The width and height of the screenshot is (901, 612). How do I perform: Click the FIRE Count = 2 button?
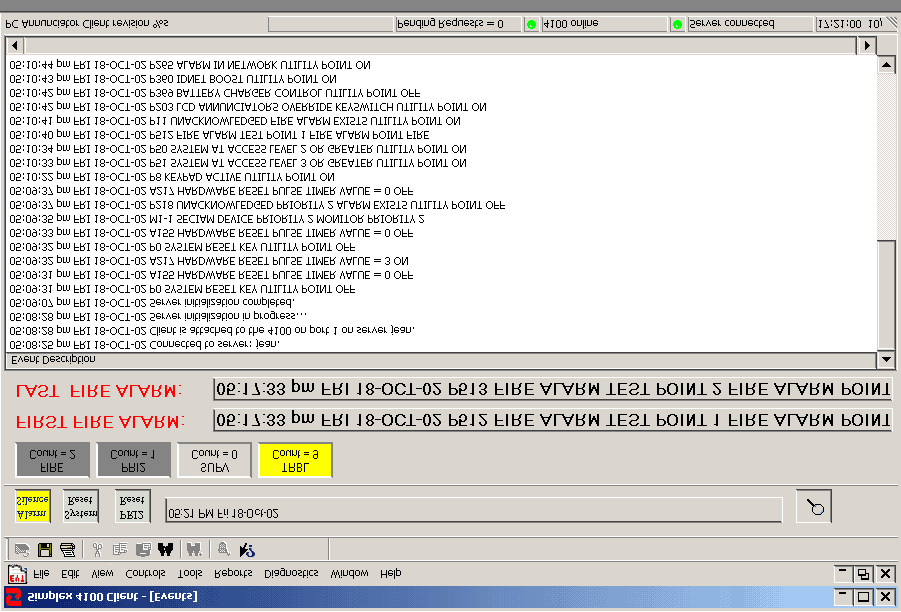tap(52, 460)
